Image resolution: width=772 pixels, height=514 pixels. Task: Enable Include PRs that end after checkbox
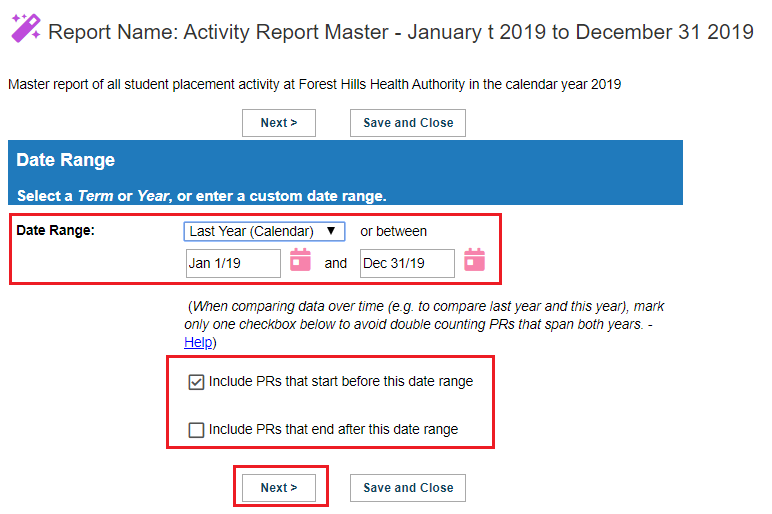click(x=196, y=430)
